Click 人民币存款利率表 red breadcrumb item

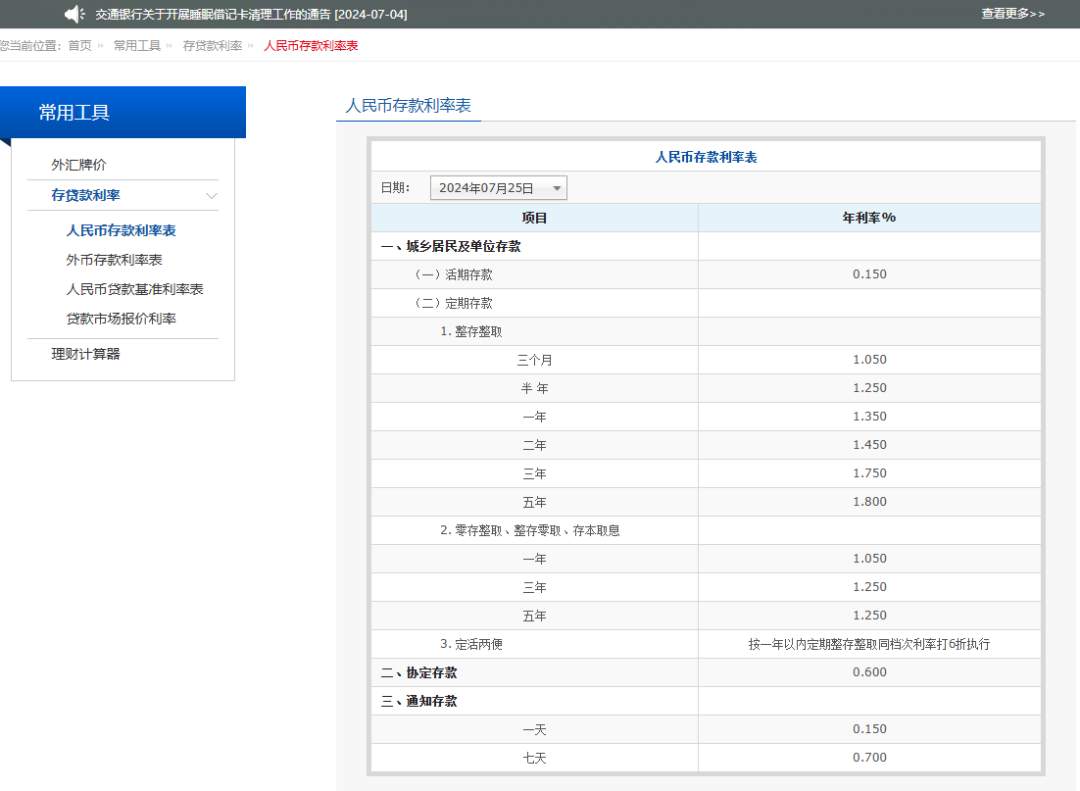click(311, 45)
